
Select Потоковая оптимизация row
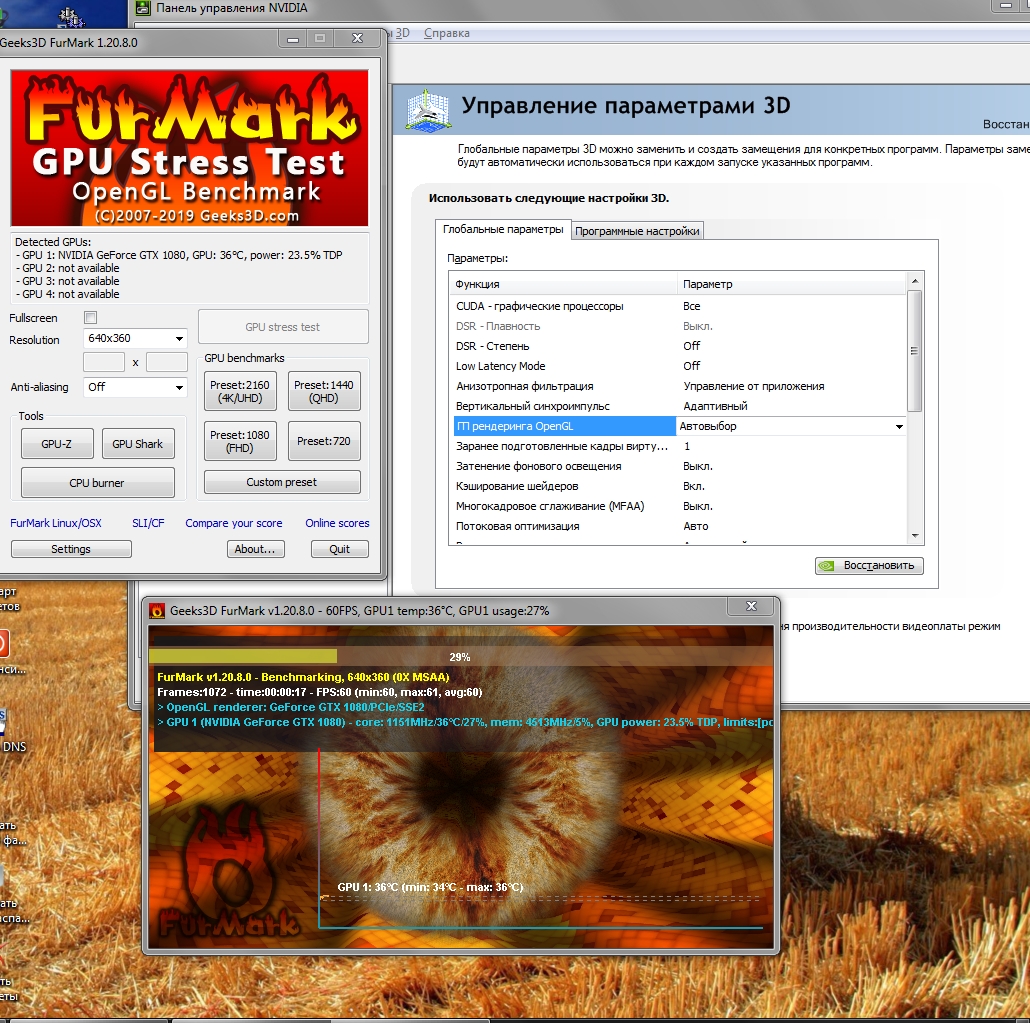point(680,526)
